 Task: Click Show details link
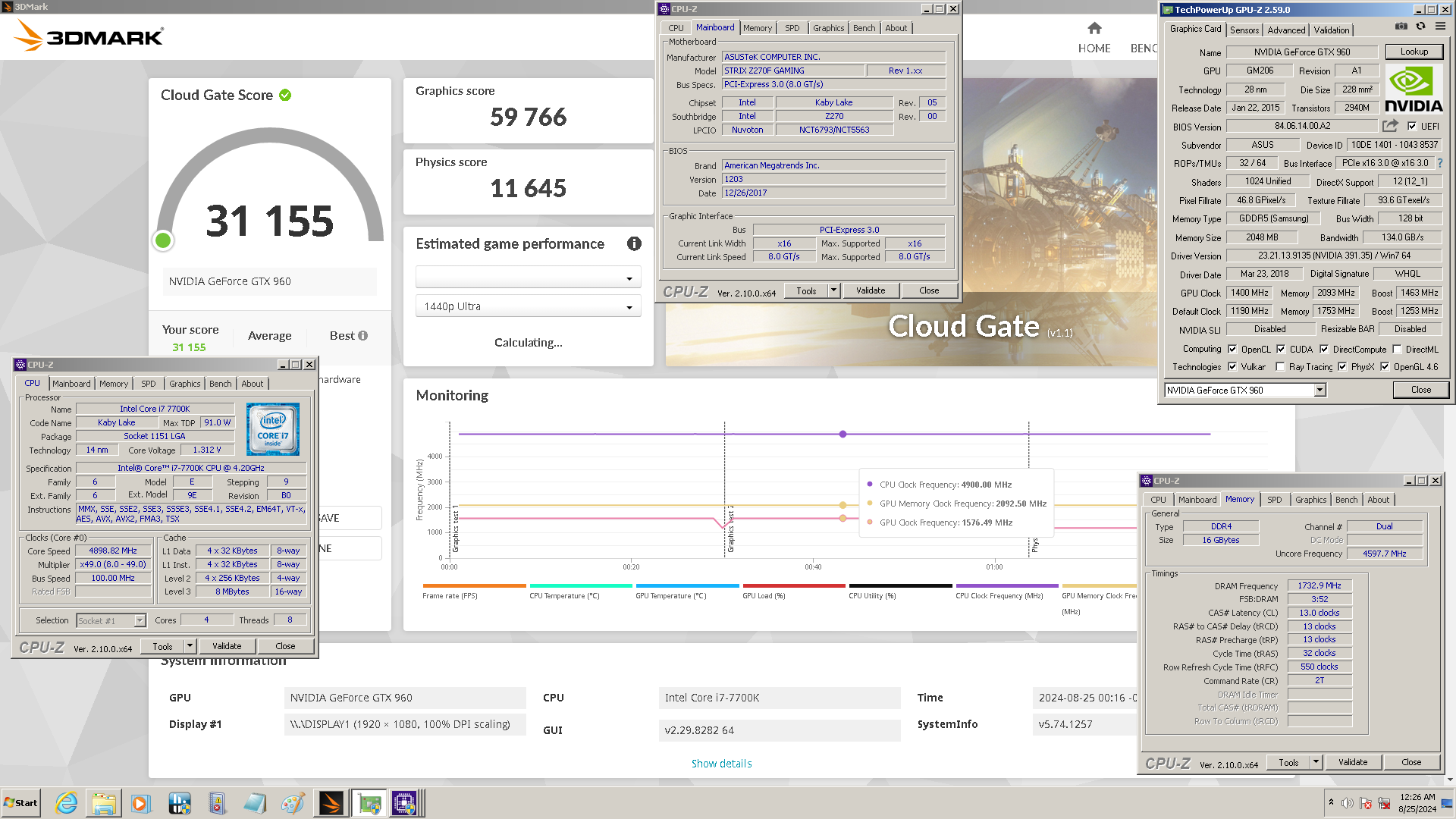(722, 764)
